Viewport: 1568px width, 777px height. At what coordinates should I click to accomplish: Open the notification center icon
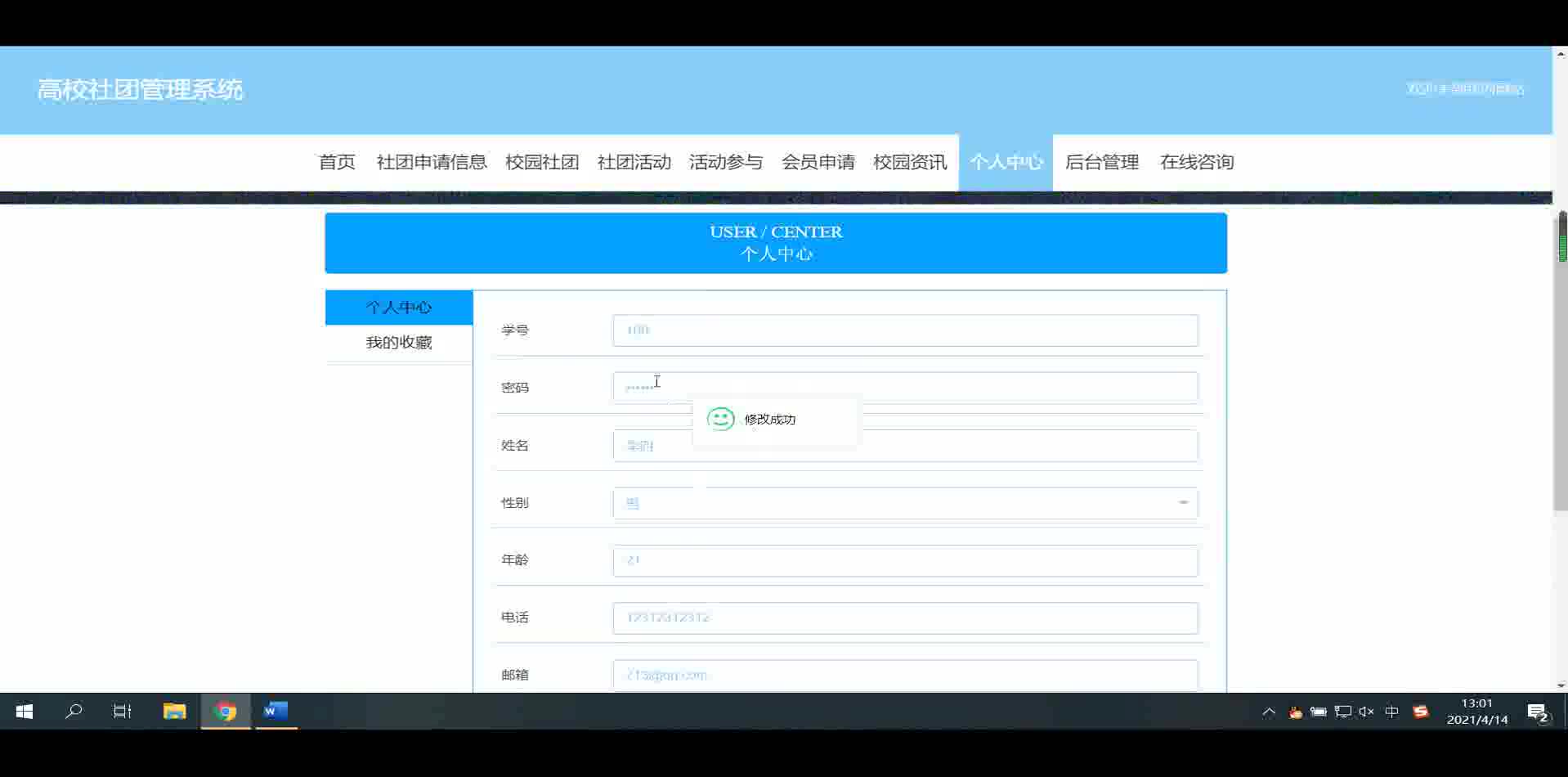pyautogui.click(x=1538, y=713)
